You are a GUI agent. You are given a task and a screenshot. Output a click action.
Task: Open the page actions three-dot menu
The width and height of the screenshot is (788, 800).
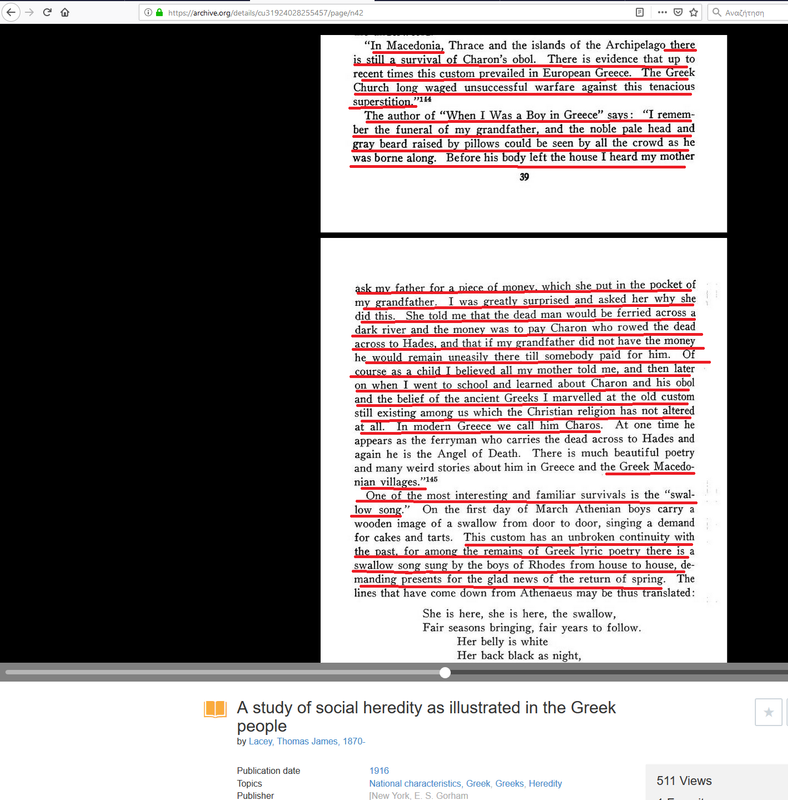point(662,12)
